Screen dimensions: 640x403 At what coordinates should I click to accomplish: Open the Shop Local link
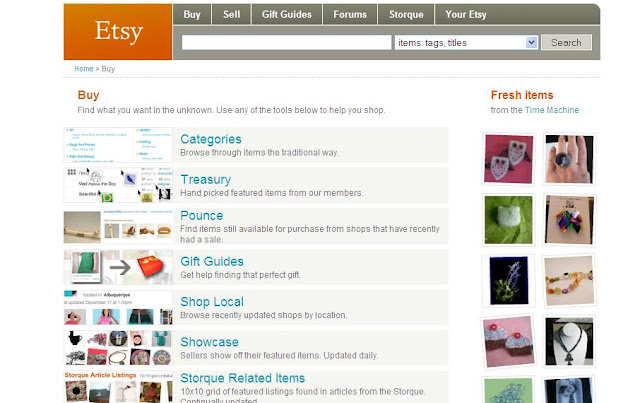point(212,301)
